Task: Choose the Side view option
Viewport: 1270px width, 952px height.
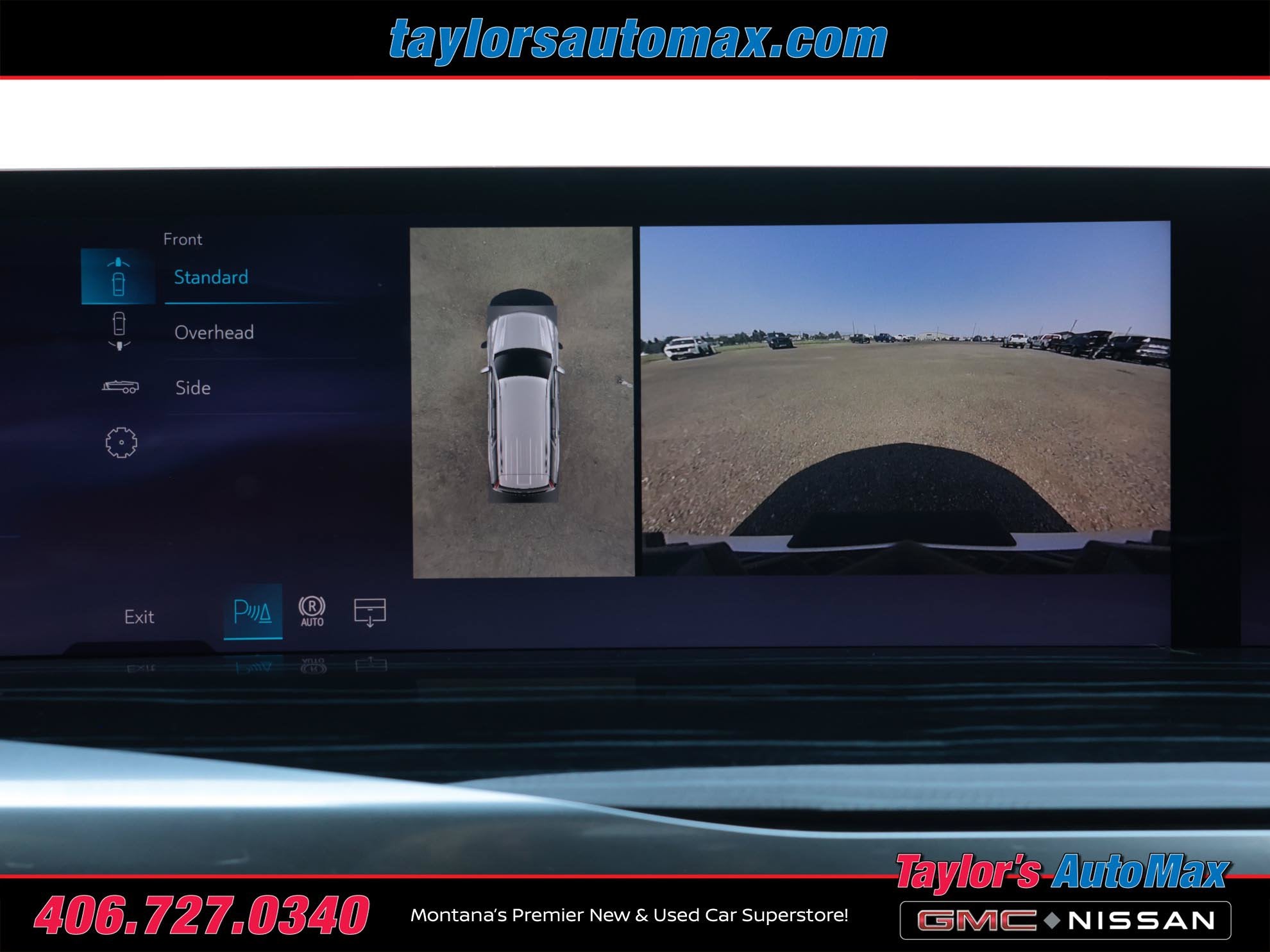Action: [193, 388]
